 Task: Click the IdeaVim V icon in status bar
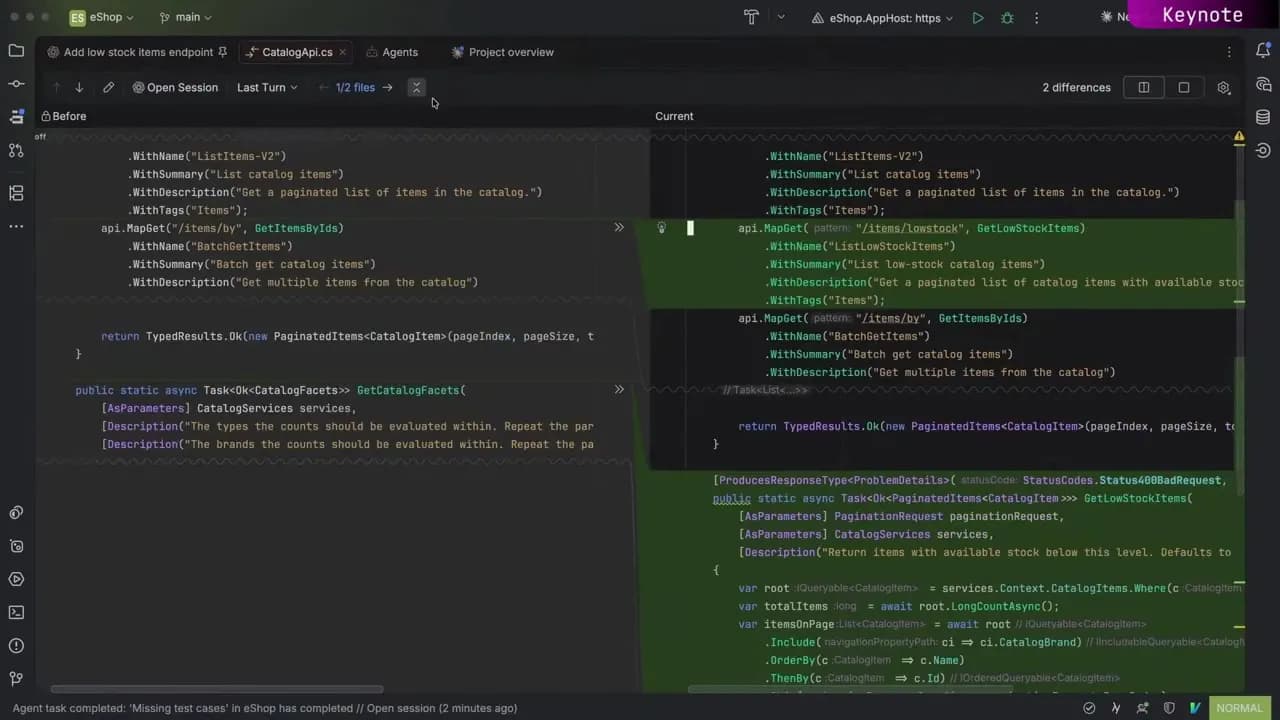coord(1196,708)
